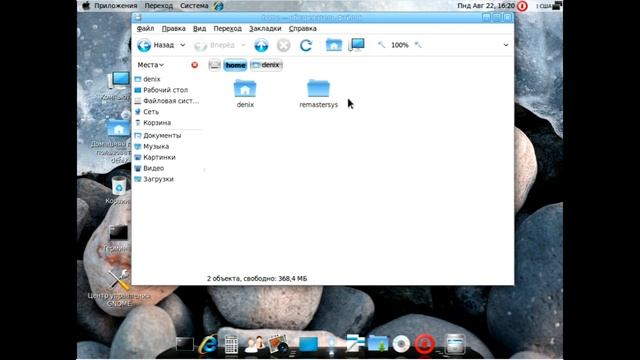Launch the browser globe in top panel
Viewport: 640px width, 360px height.
pyautogui.click(x=218, y=6)
